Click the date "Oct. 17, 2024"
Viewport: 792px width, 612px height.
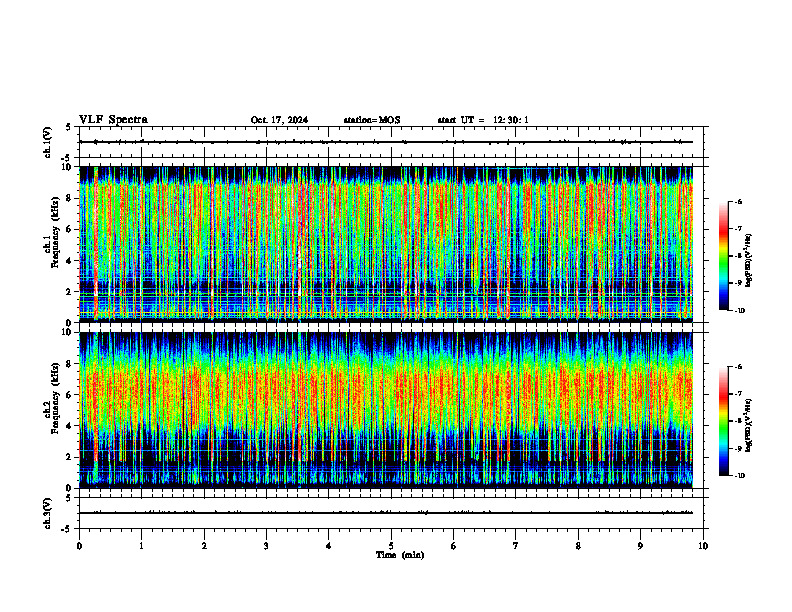click(x=279, y=120)
